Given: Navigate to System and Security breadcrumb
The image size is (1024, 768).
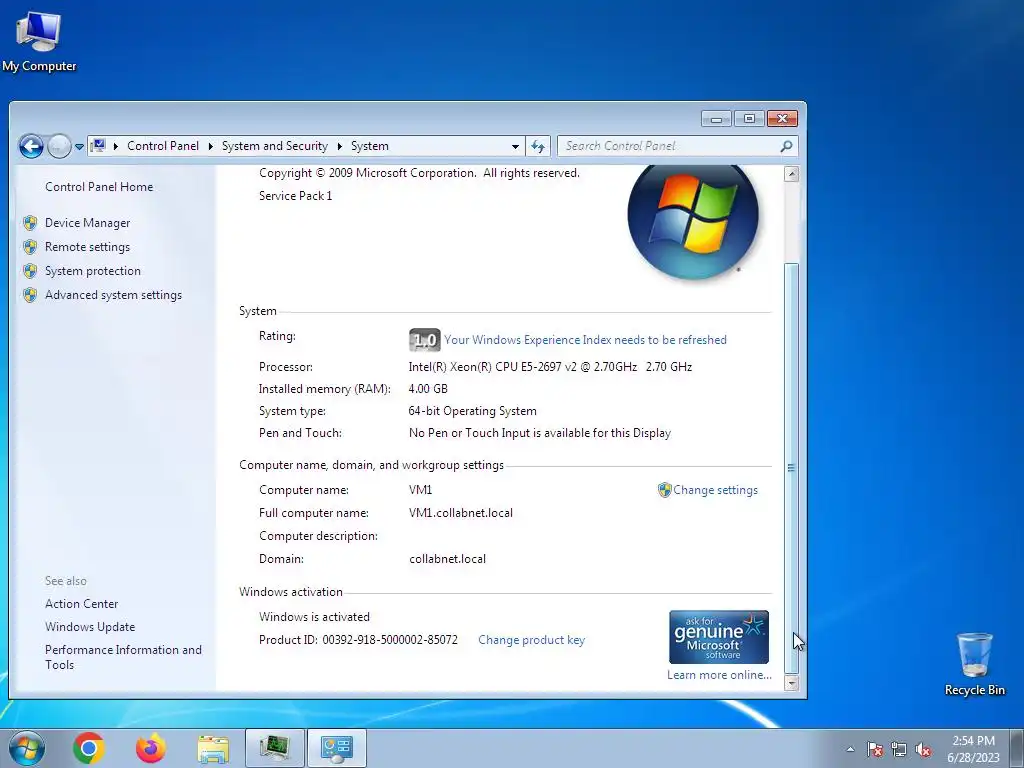Looking at the screenshot, I should [274, 146].
